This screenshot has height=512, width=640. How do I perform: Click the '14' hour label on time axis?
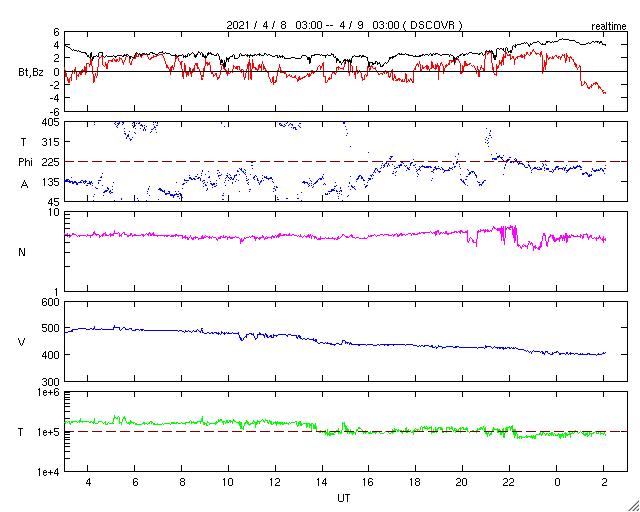322,482
